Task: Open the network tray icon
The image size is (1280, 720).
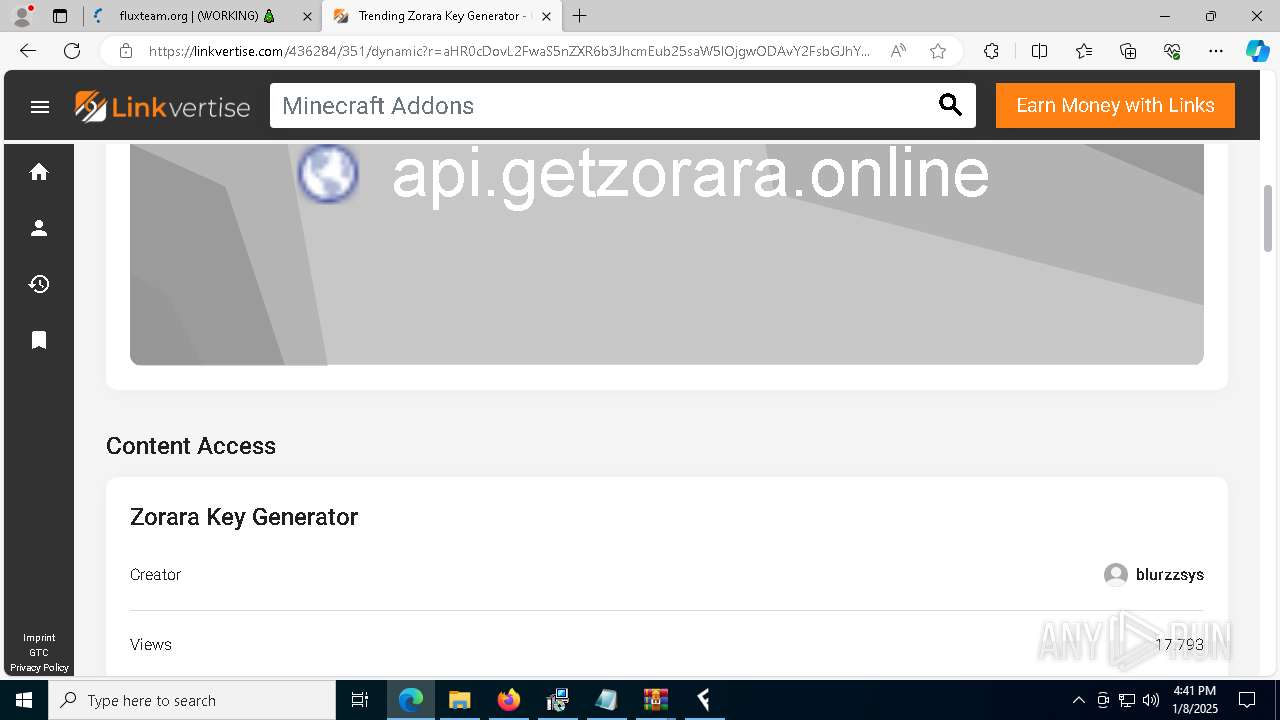Action: (x=1127, y=700)
